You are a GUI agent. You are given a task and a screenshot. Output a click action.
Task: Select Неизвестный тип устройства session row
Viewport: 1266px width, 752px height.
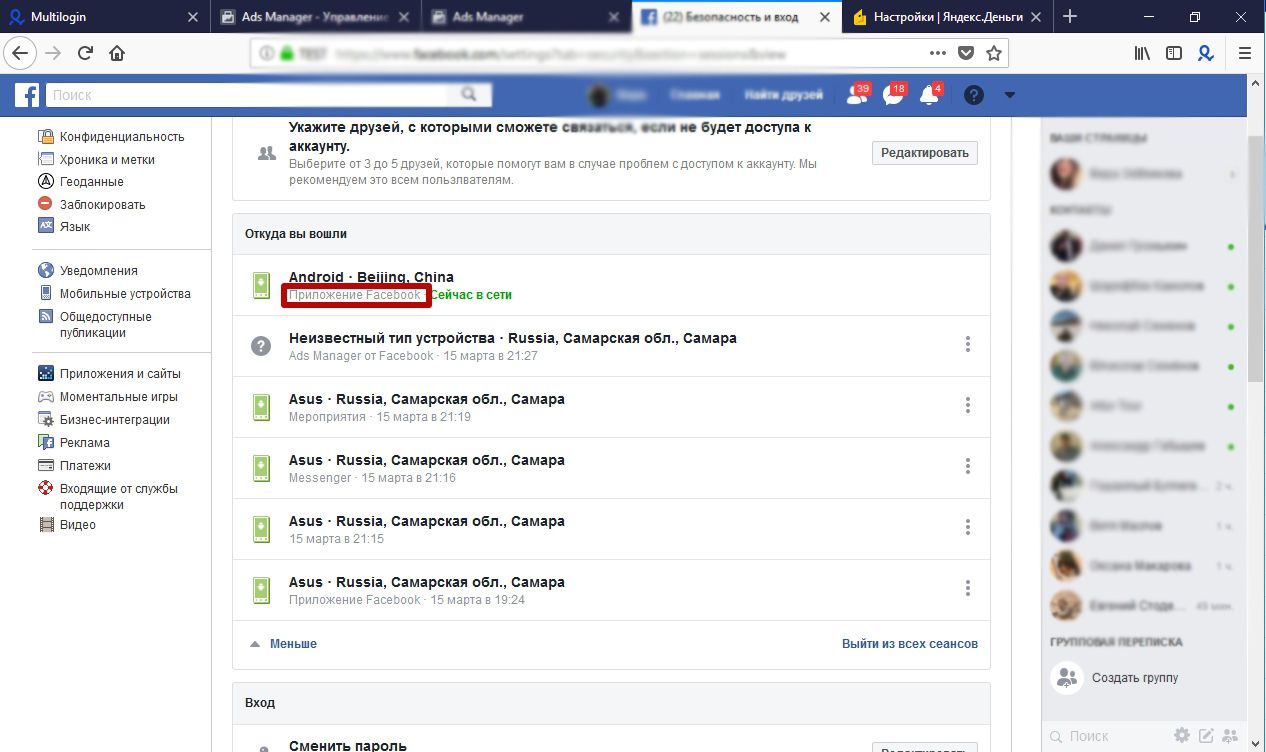tap(610, 346)
